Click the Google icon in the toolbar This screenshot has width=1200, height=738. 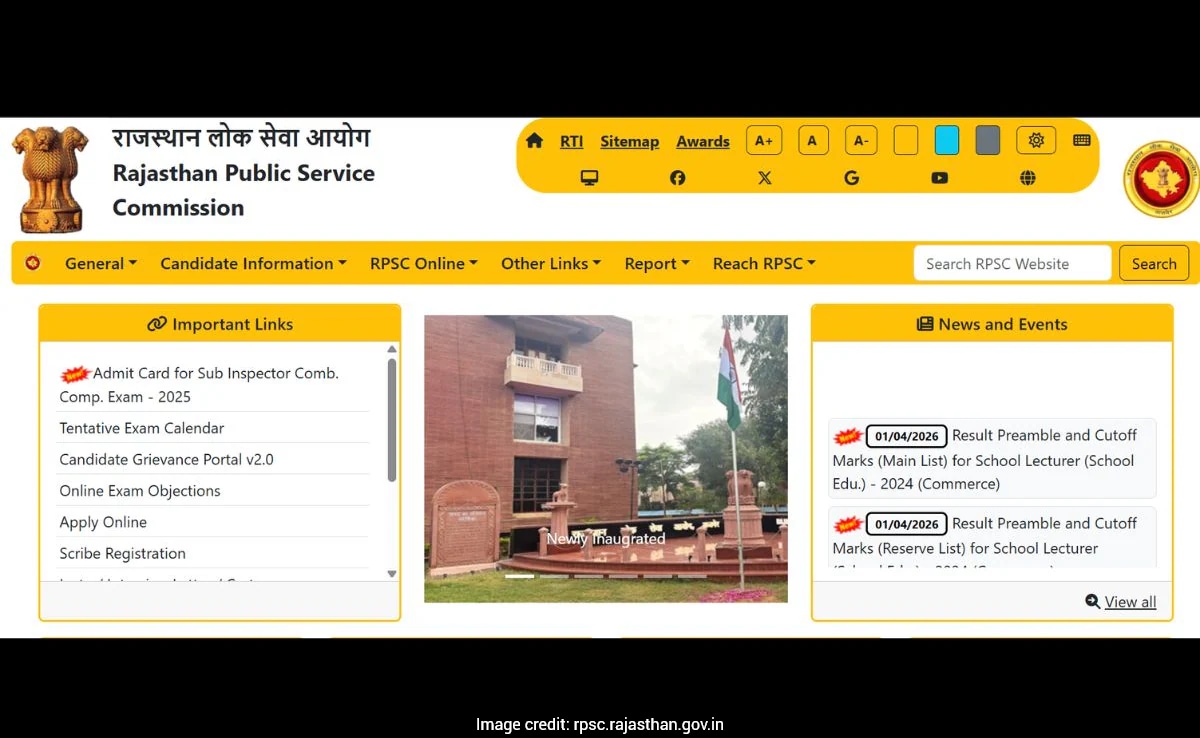(852, 177)
